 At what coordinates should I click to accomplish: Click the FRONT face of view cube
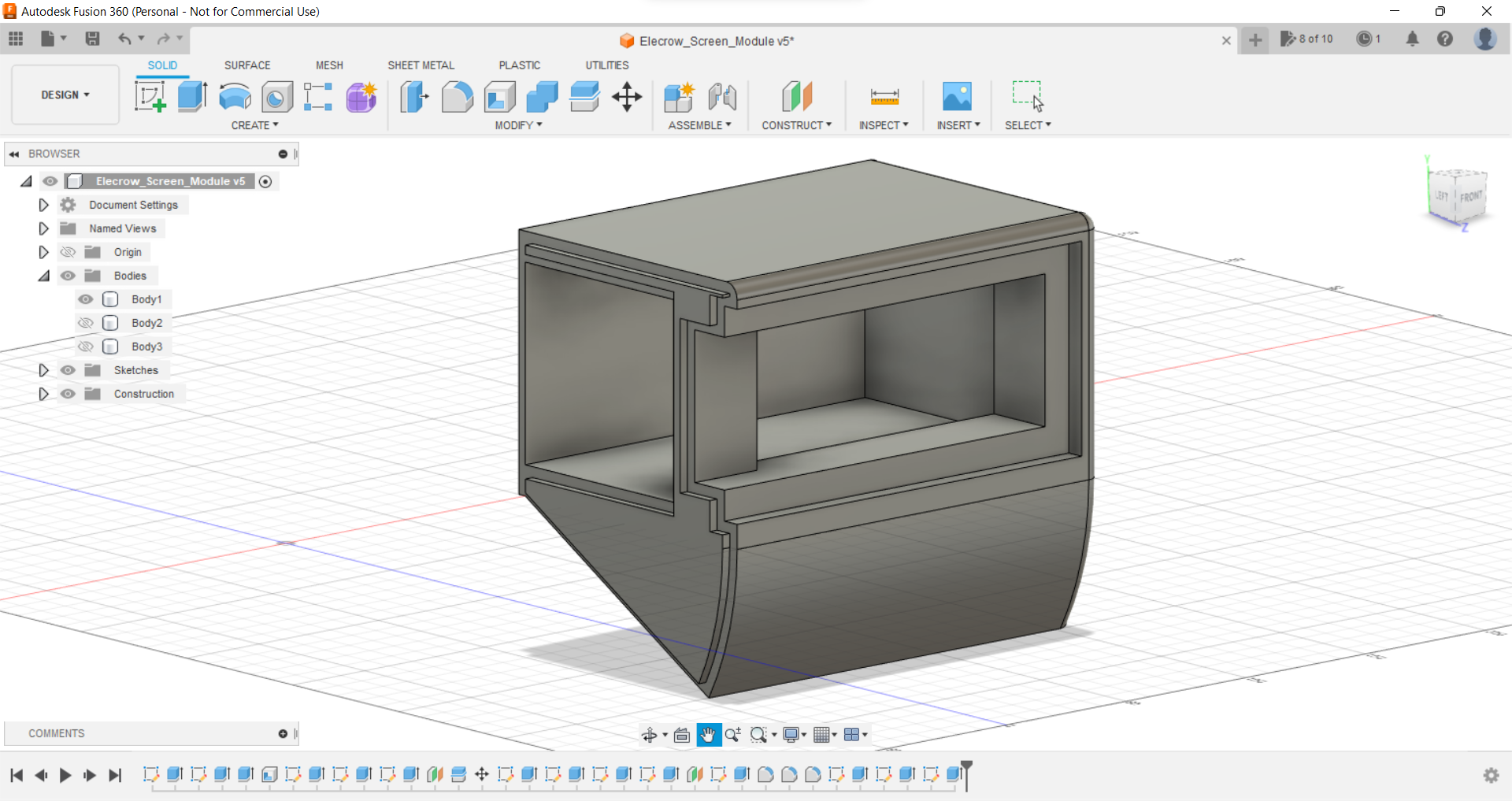[x=1469, y=197]
